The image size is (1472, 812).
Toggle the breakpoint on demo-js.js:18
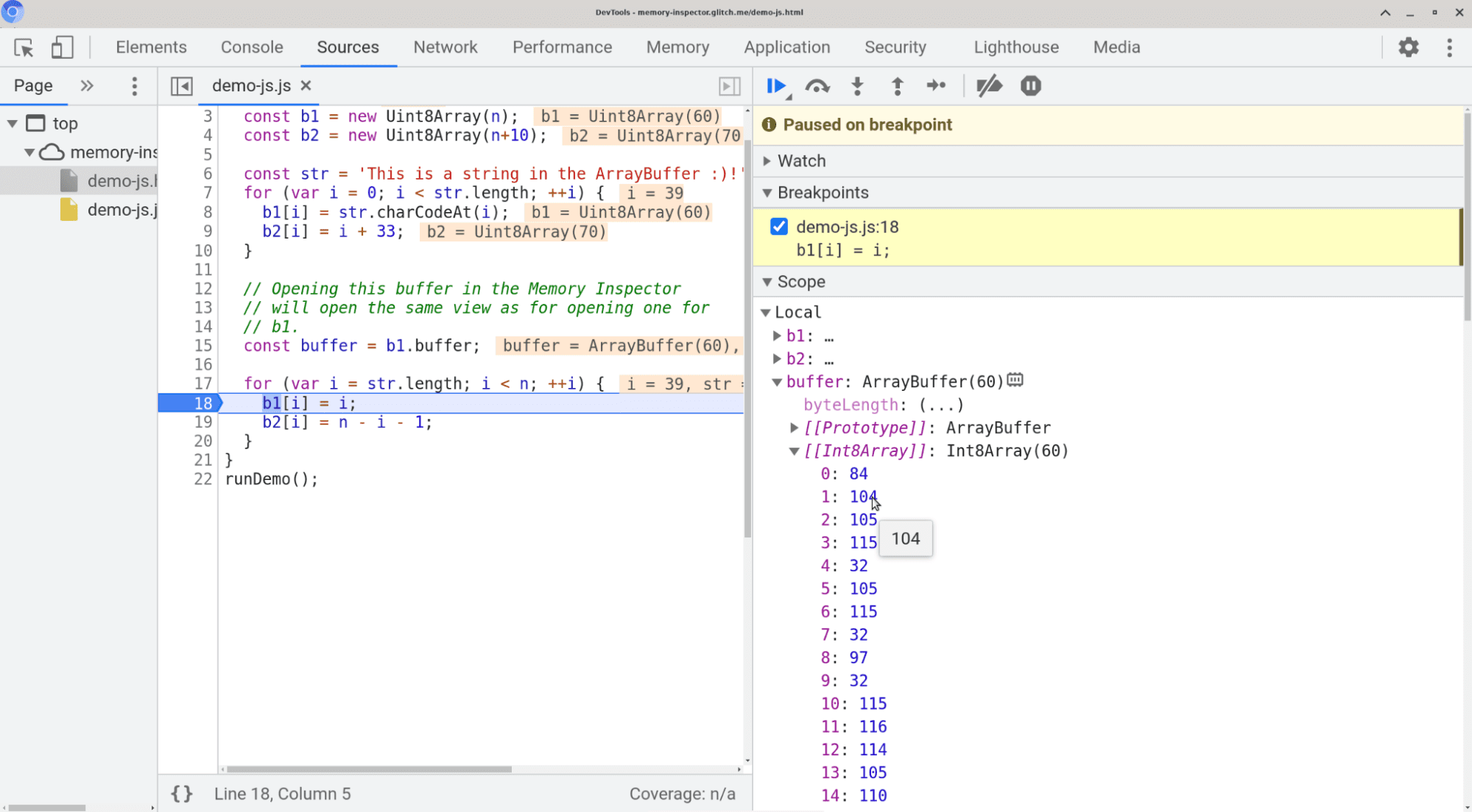pos(779,226)
